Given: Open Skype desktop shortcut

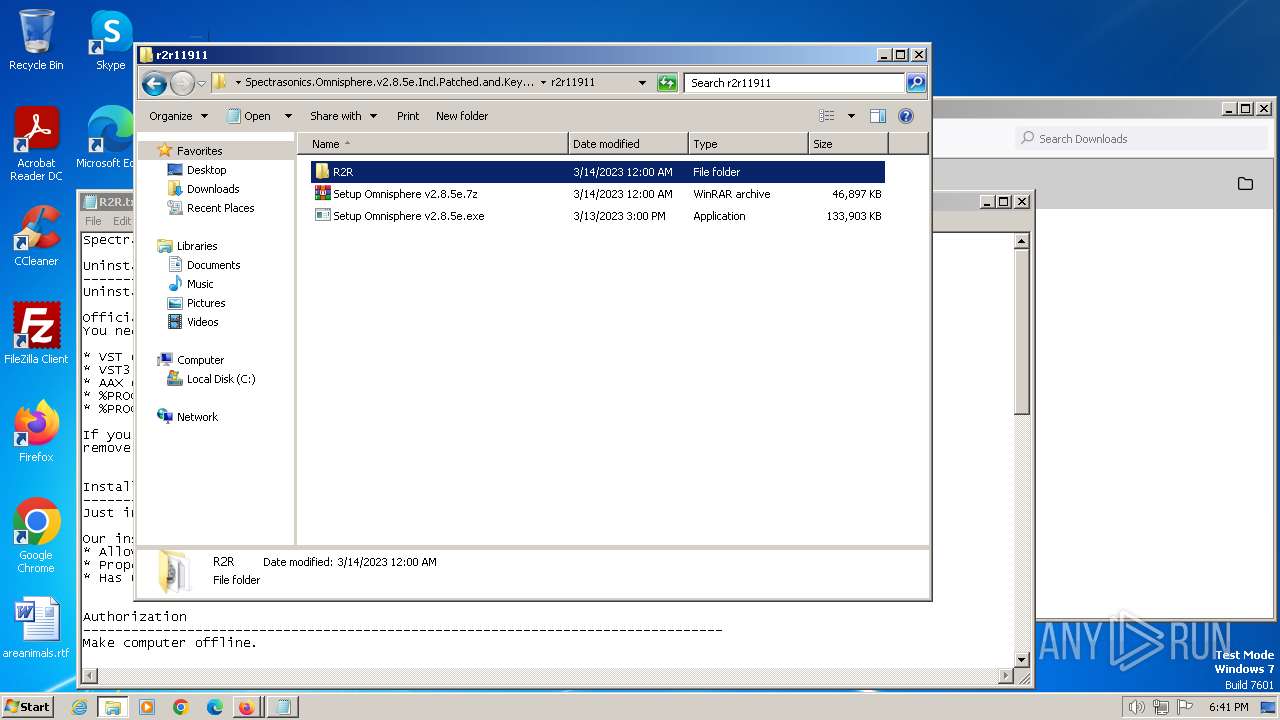Looking at the screenshot, I should pyautogui.click(x=110, y=40).
